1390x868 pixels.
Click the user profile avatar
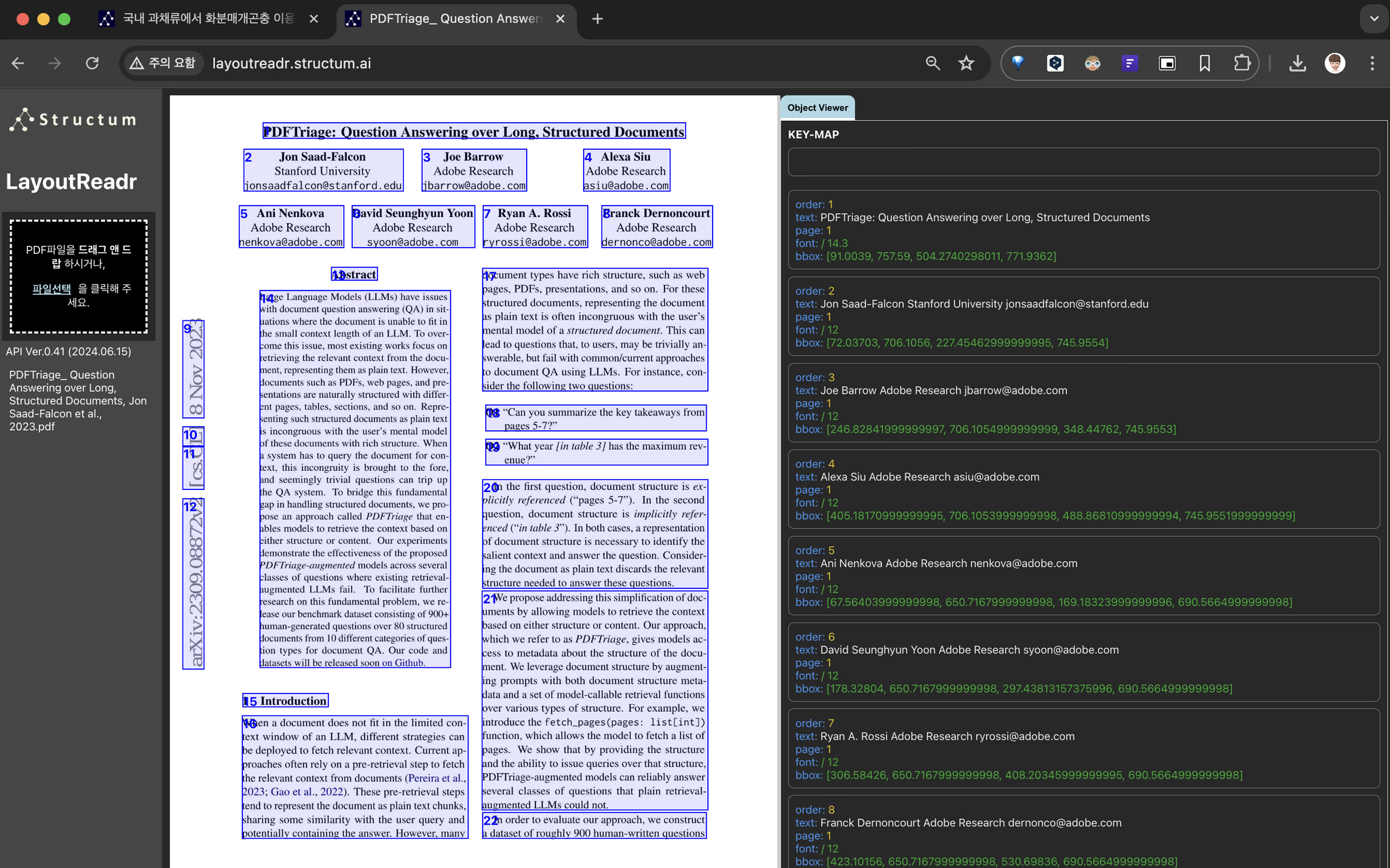tap(1334, 63)
